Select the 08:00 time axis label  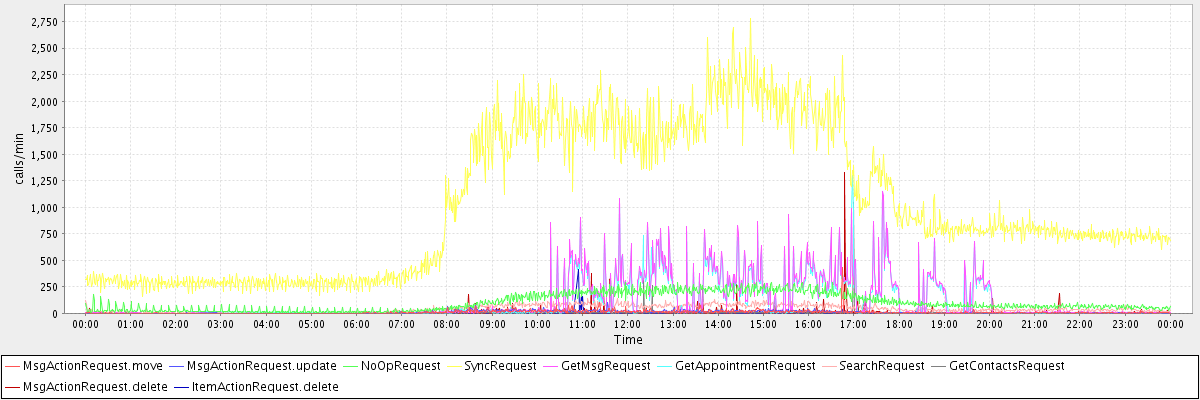point(447,325)
